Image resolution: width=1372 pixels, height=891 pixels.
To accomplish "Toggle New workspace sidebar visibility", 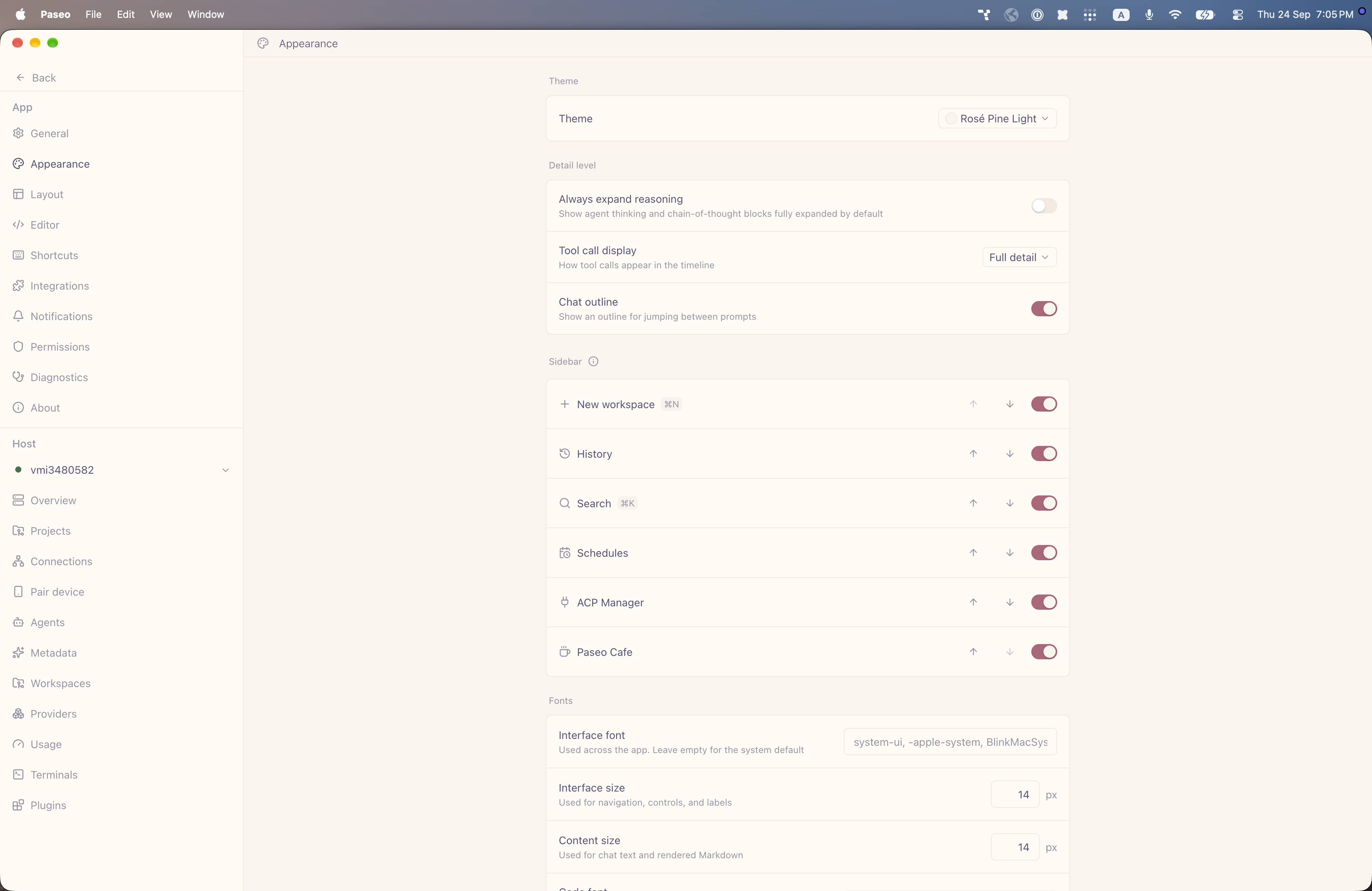I will 1043,404.
